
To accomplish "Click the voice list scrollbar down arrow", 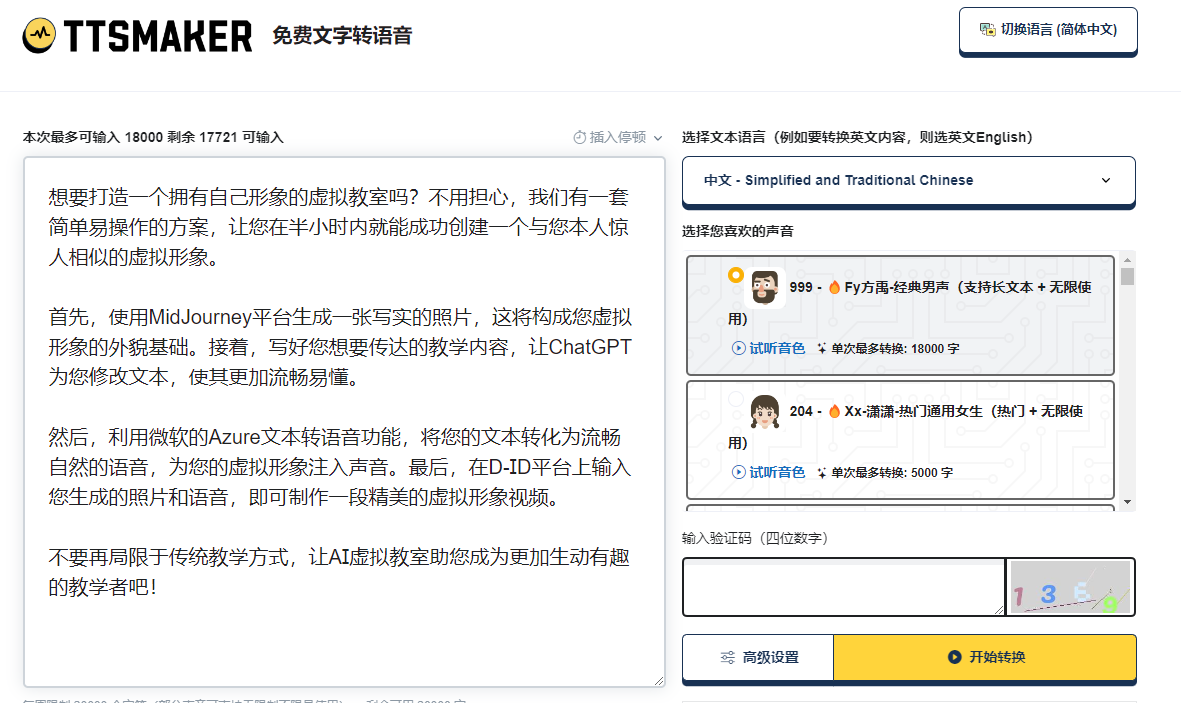I will pos(1127,502).
